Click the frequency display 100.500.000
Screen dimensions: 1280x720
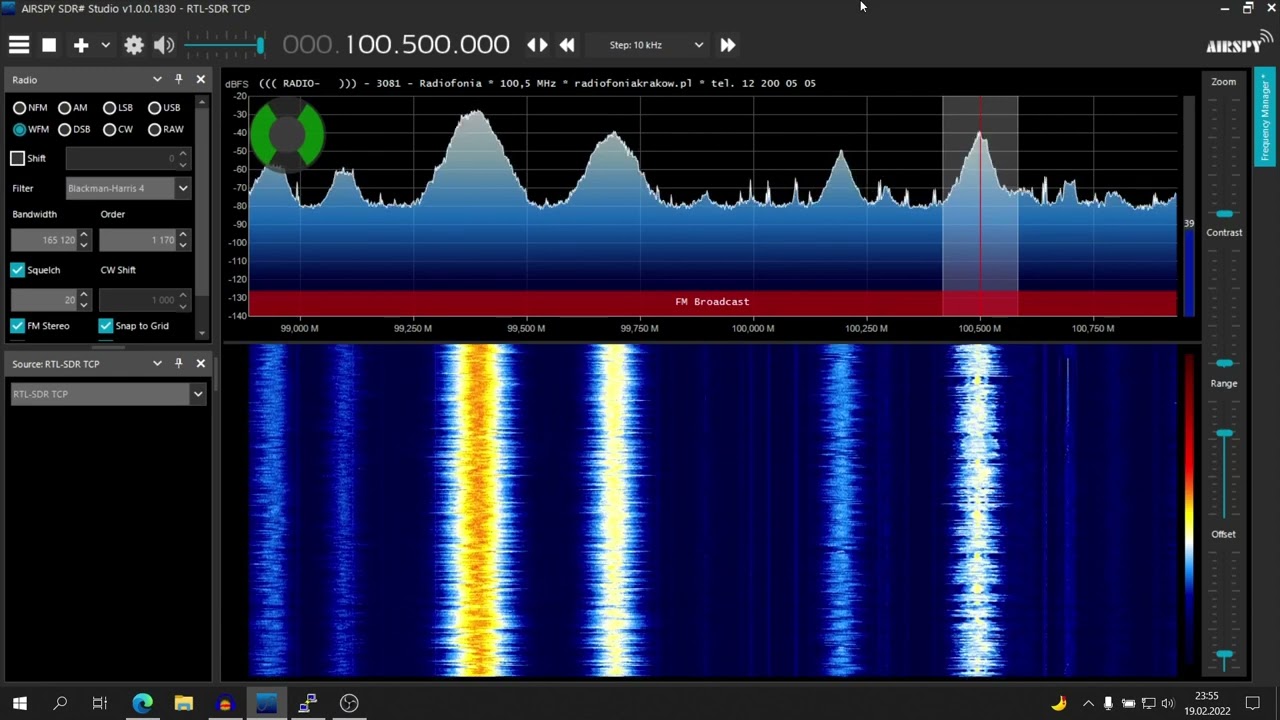coord(396,44)
